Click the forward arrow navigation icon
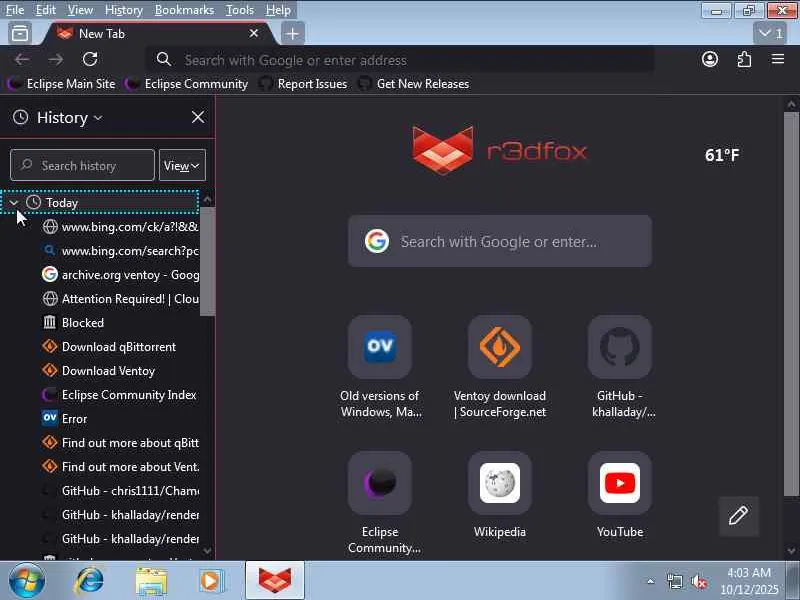 click(56, 59)
